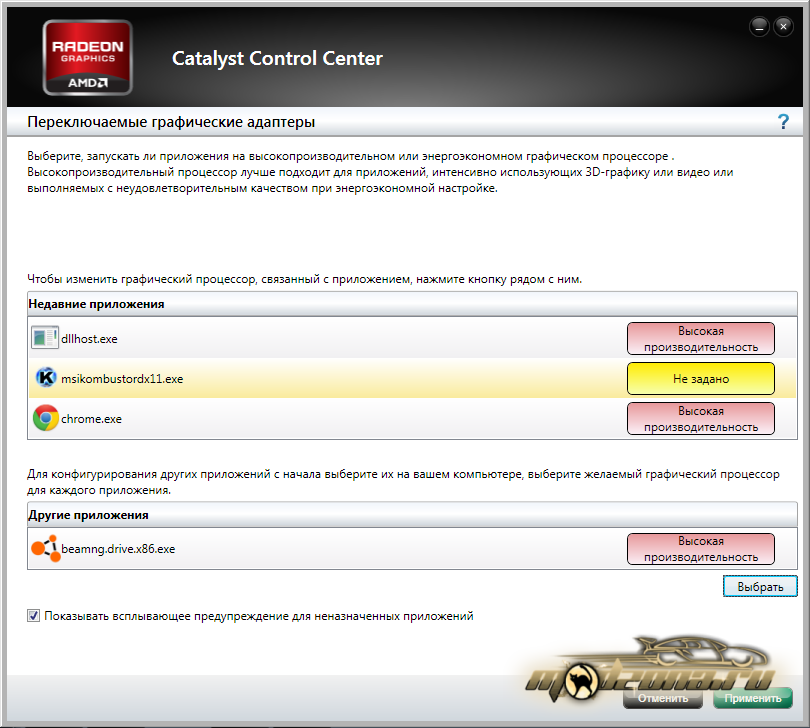Select the chrome.exe row text

(x=91, y=419)
